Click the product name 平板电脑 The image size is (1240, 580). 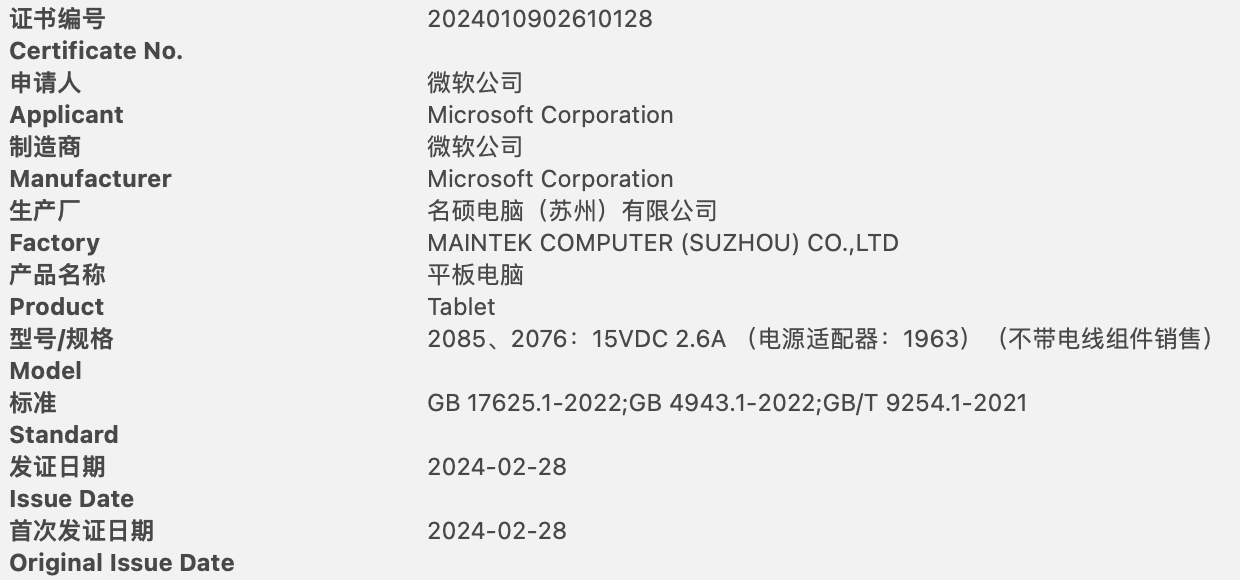point(475,275)
